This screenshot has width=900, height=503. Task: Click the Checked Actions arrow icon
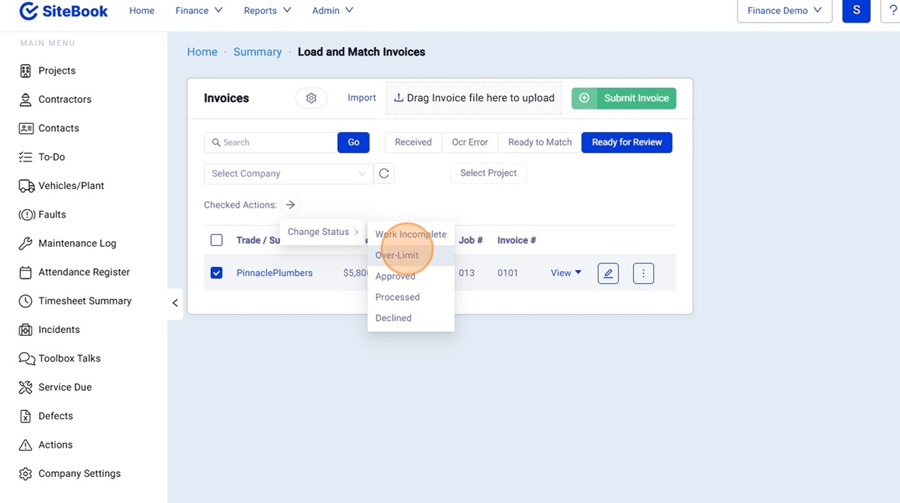pyautogui.click(x=290, y=205)
